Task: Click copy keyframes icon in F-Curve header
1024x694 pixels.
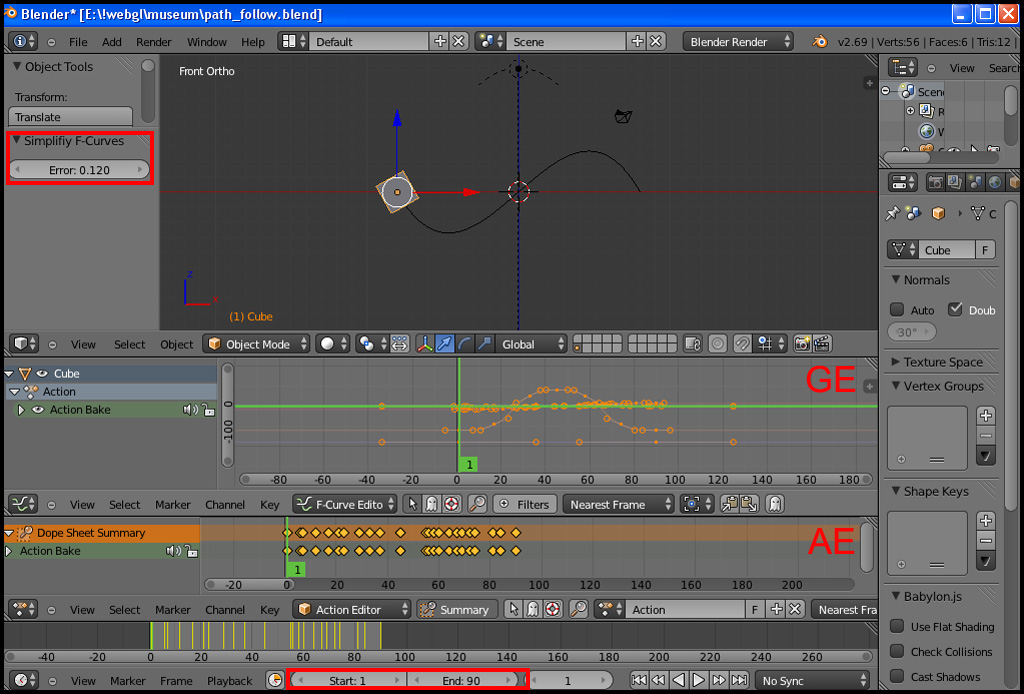Action: tap(729, 504)
